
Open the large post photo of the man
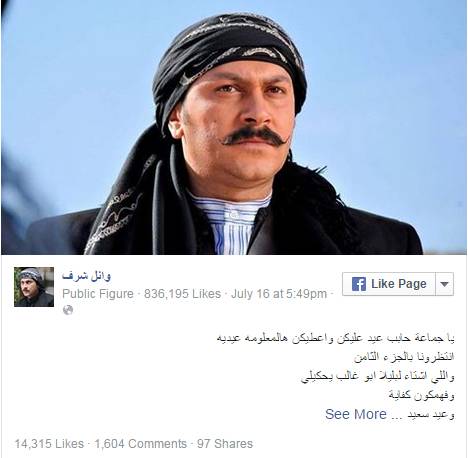(234, 127)
